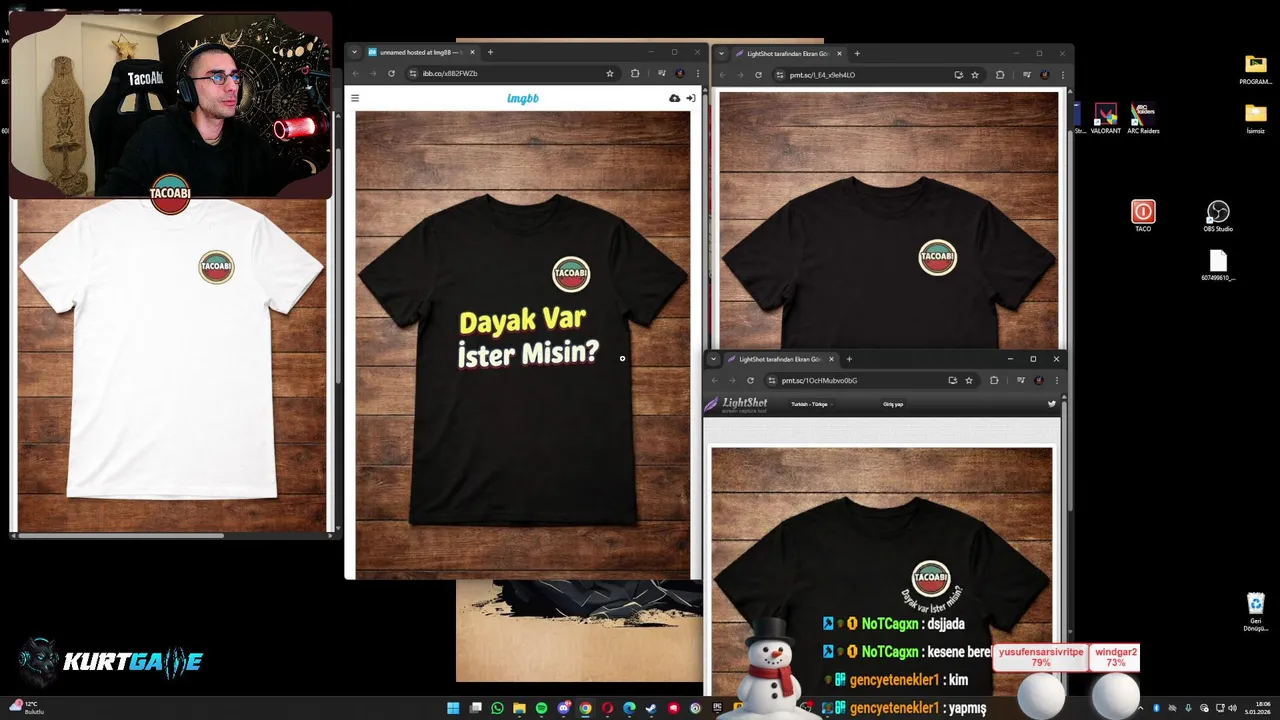
Task: Open the ARC Raiders desktop shortcut
Action: [1143, 118]
